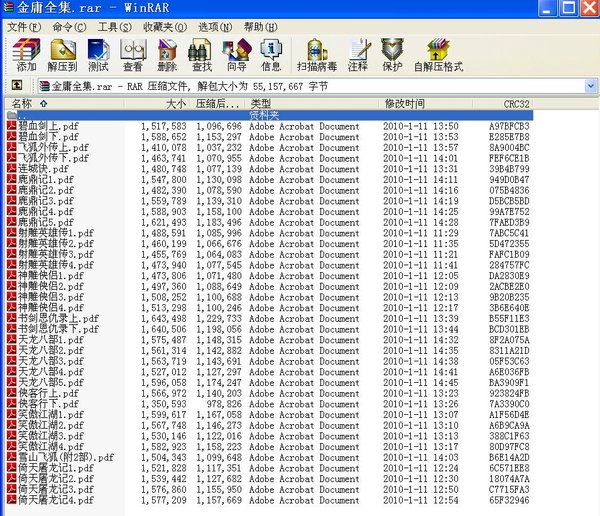Sort by the CRC32 column header
This screenshot has height=516, width=600.
[503, 104]
